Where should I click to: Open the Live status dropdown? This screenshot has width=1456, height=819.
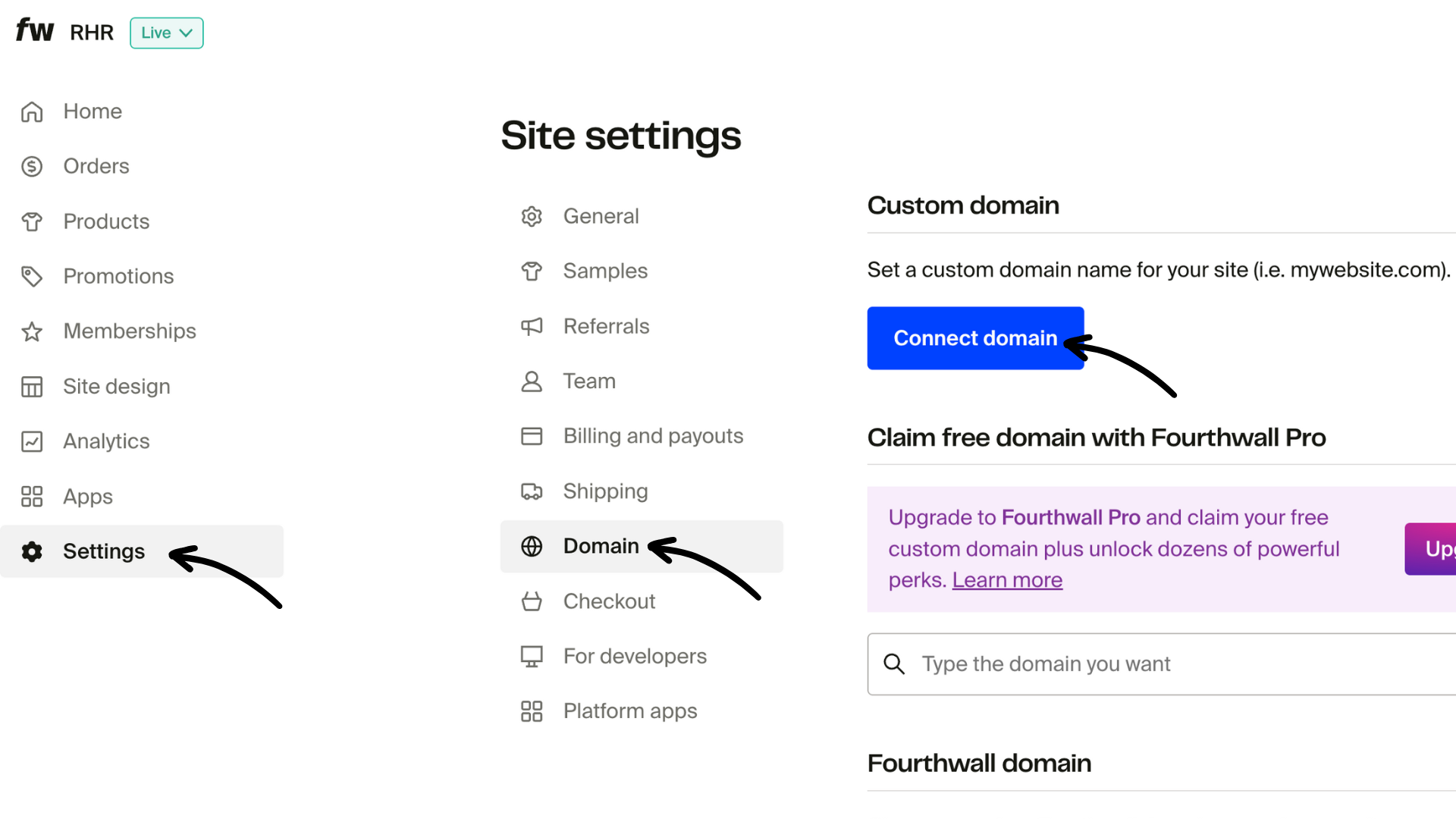[166, 33]
